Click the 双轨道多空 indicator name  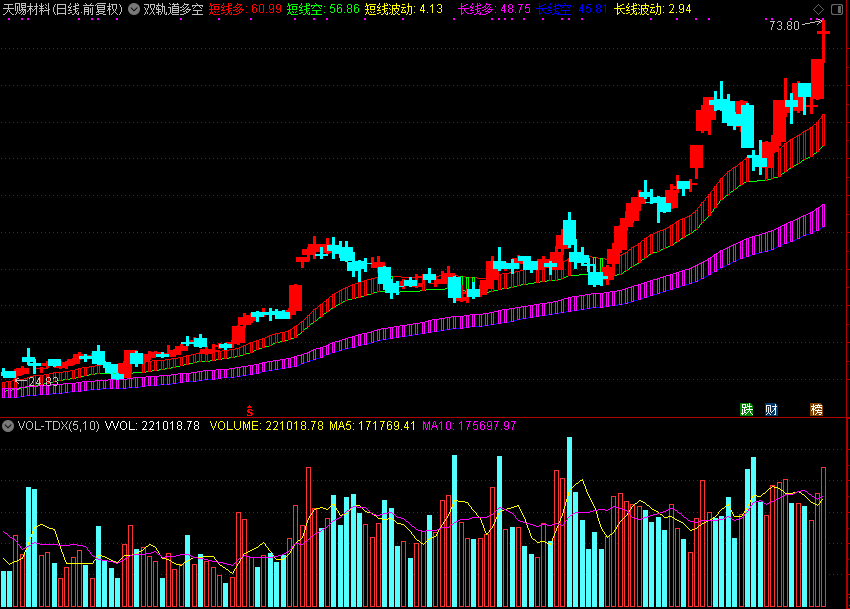[173, 9]
